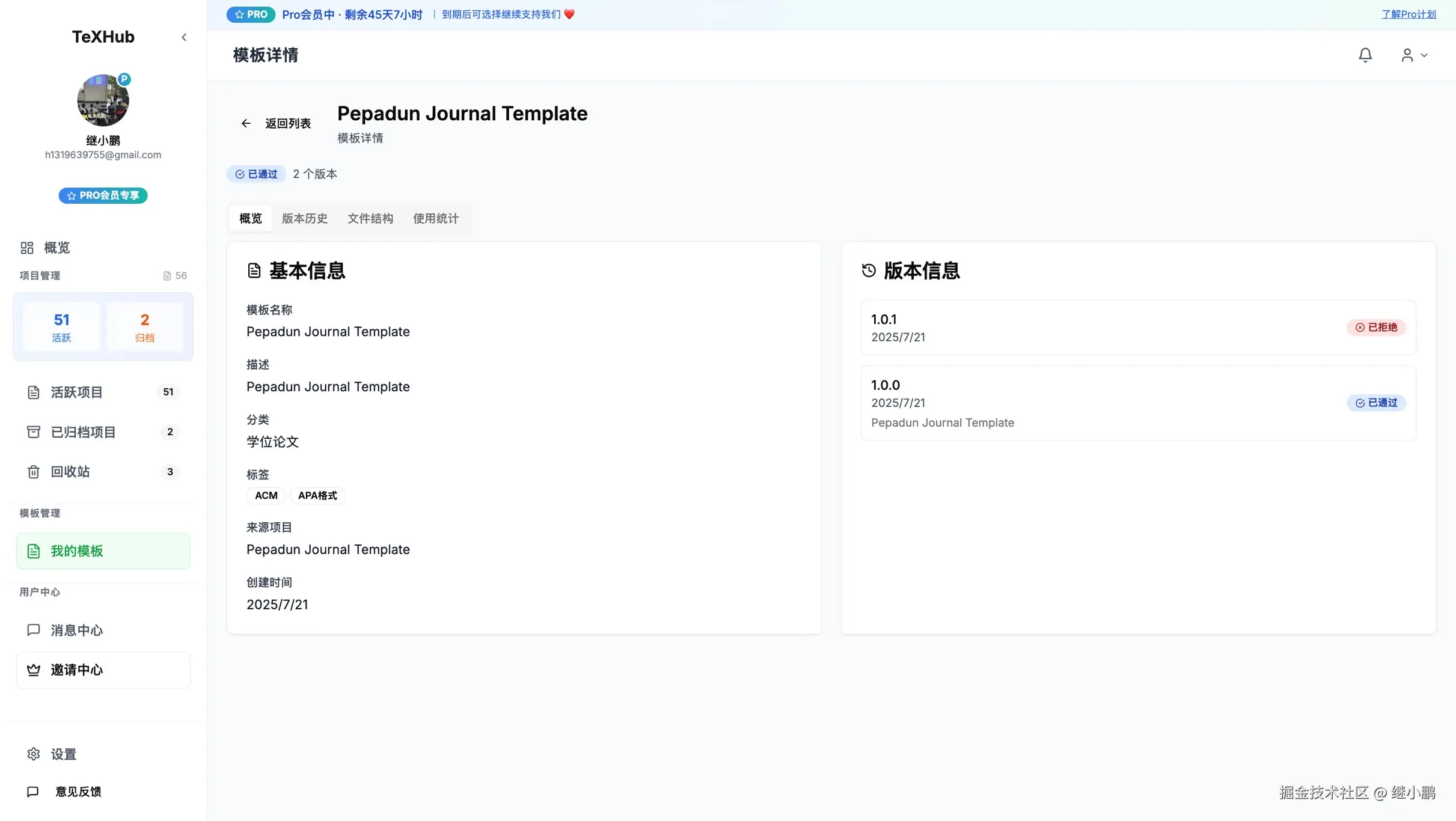Select the 概览 grid icon in sidebar
This screenshot has height=821, width=1456.
26,247
